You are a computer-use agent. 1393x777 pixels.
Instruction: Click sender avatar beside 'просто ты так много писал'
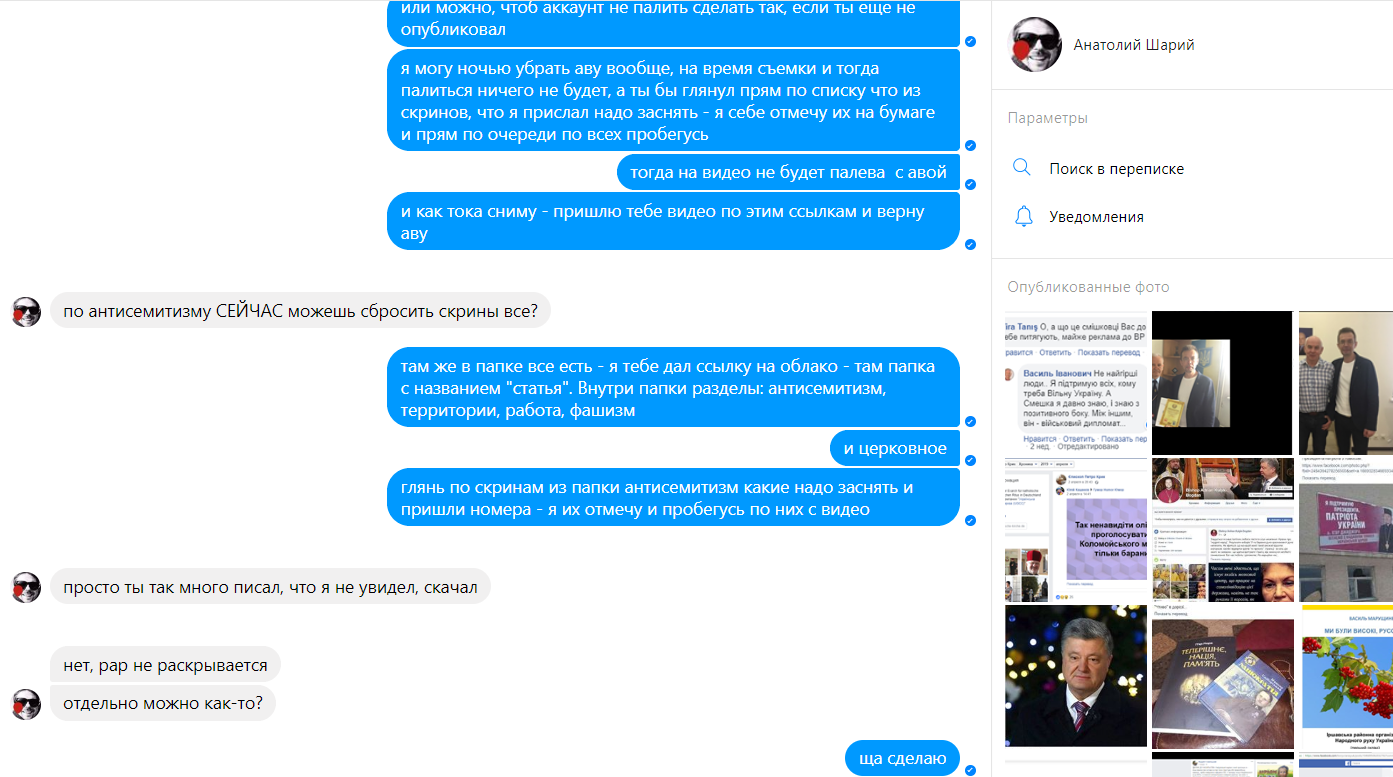[26, 587]
